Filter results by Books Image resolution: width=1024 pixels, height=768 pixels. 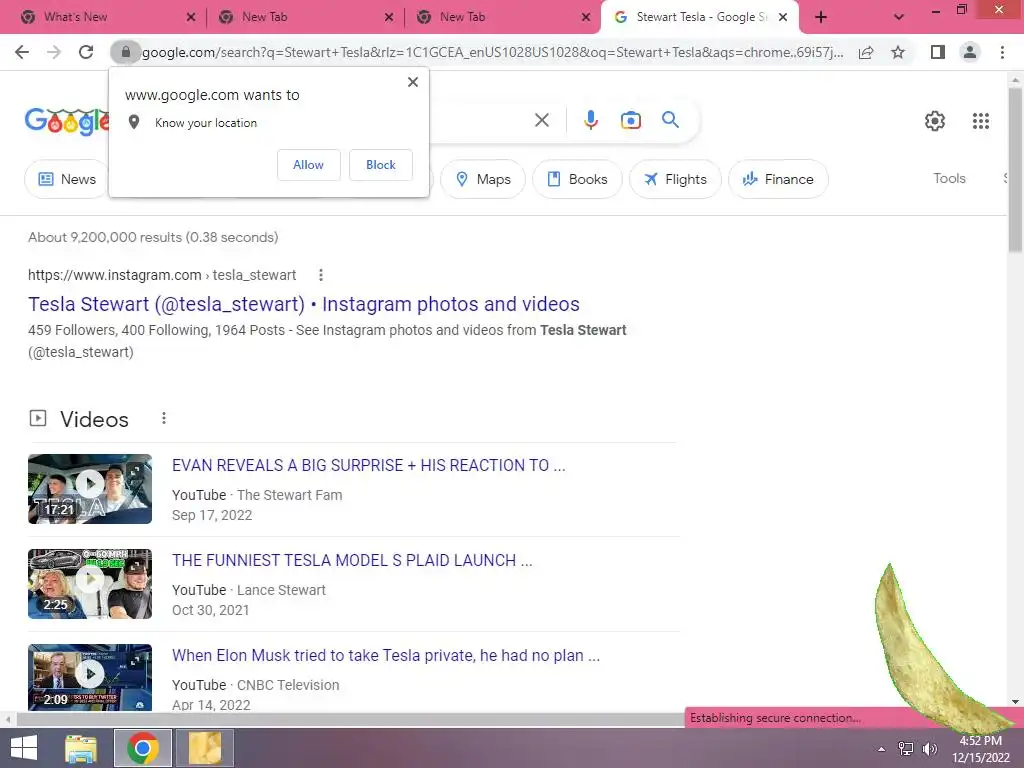pos(577,179)
